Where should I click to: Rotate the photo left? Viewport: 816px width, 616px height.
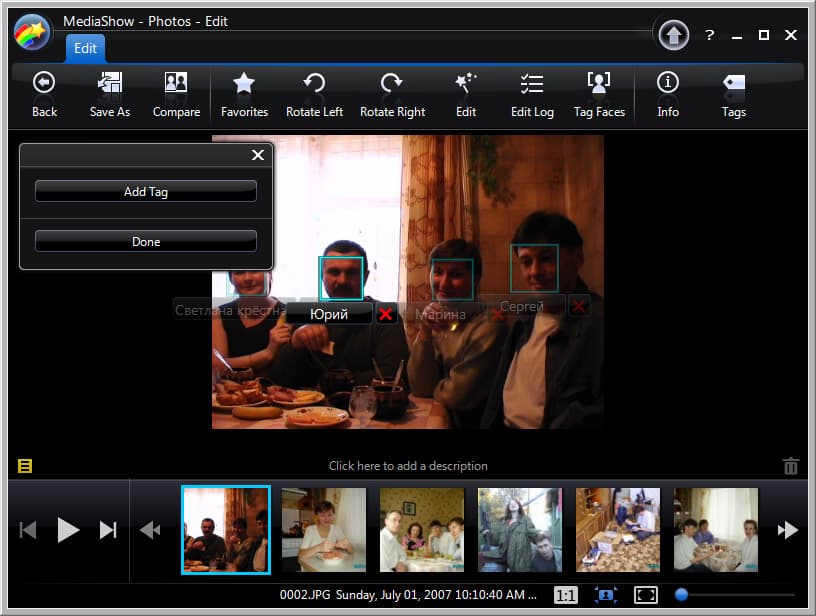314,94
